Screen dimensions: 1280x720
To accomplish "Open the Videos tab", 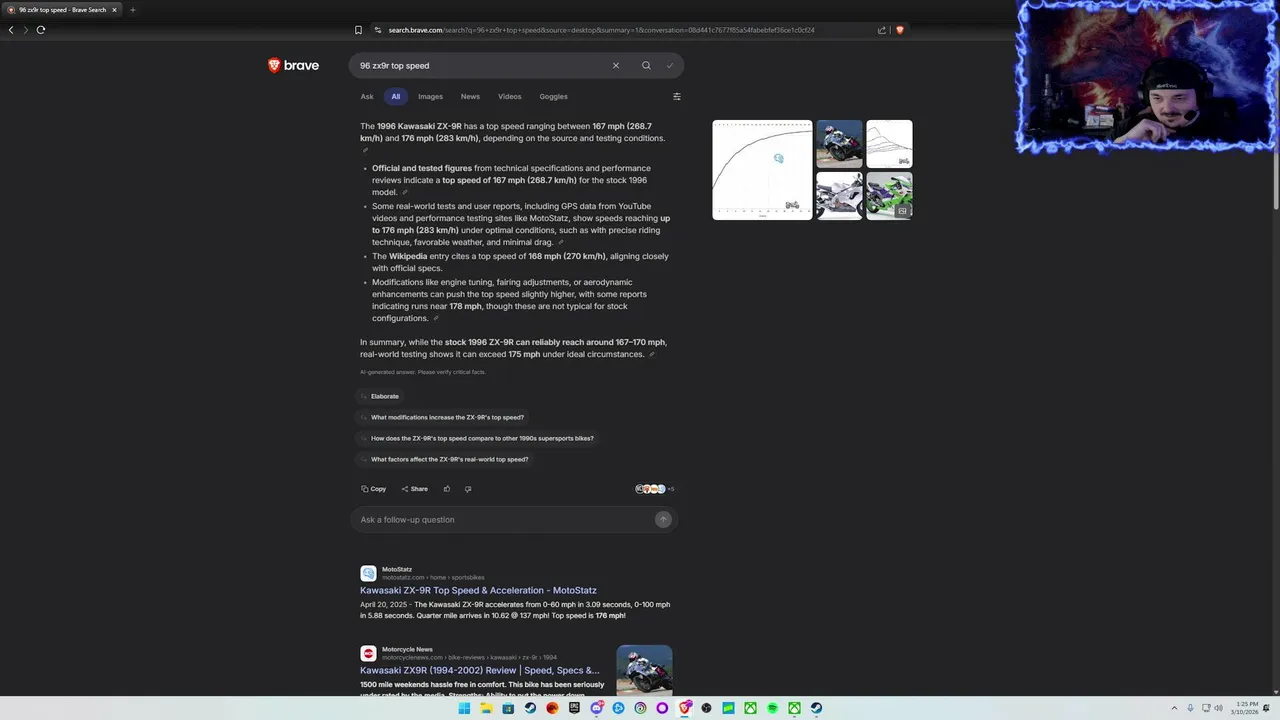I will 510,97.
